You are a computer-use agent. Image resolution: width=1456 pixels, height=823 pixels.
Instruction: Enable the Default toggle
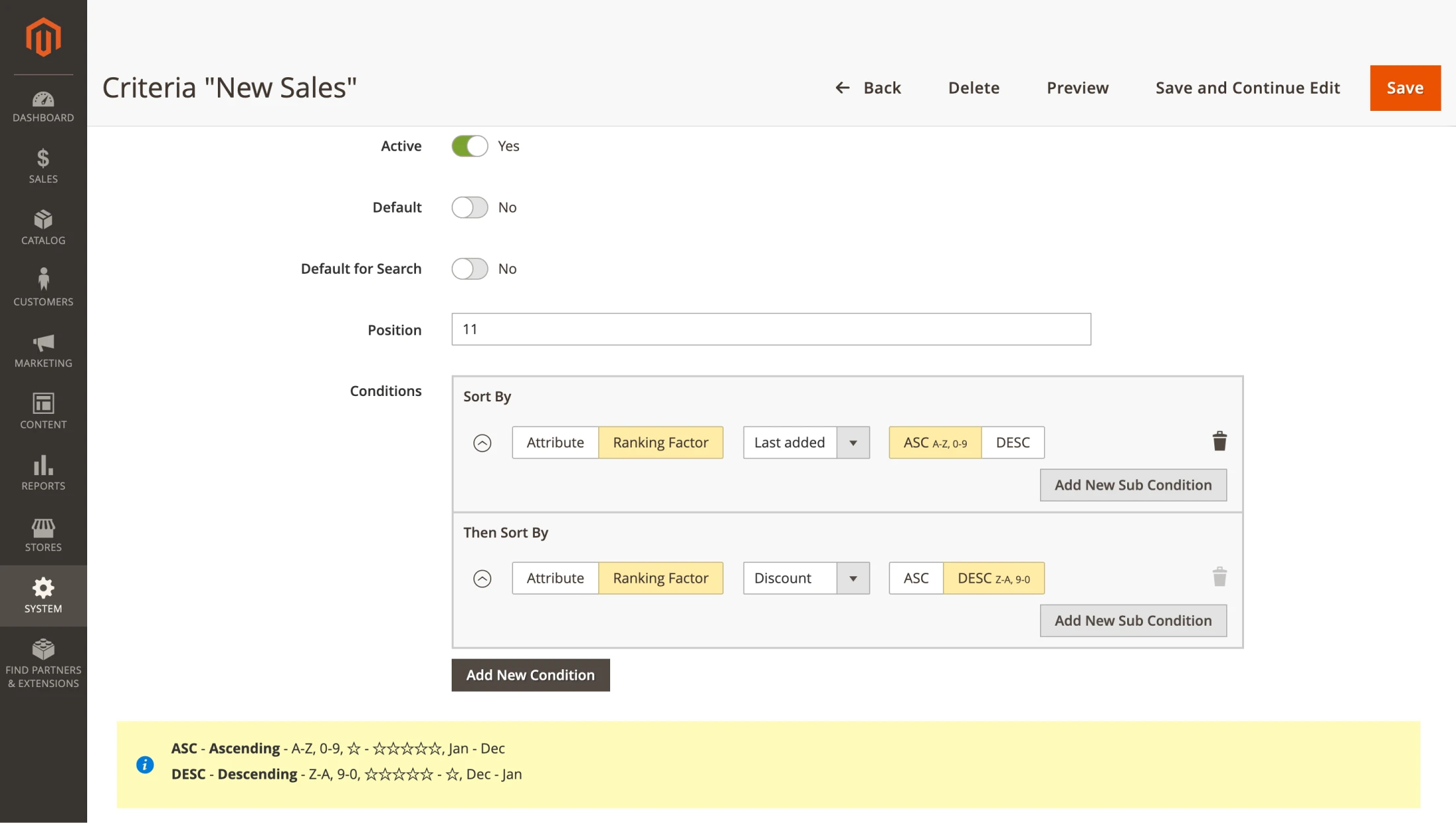[x=469, y=207]
